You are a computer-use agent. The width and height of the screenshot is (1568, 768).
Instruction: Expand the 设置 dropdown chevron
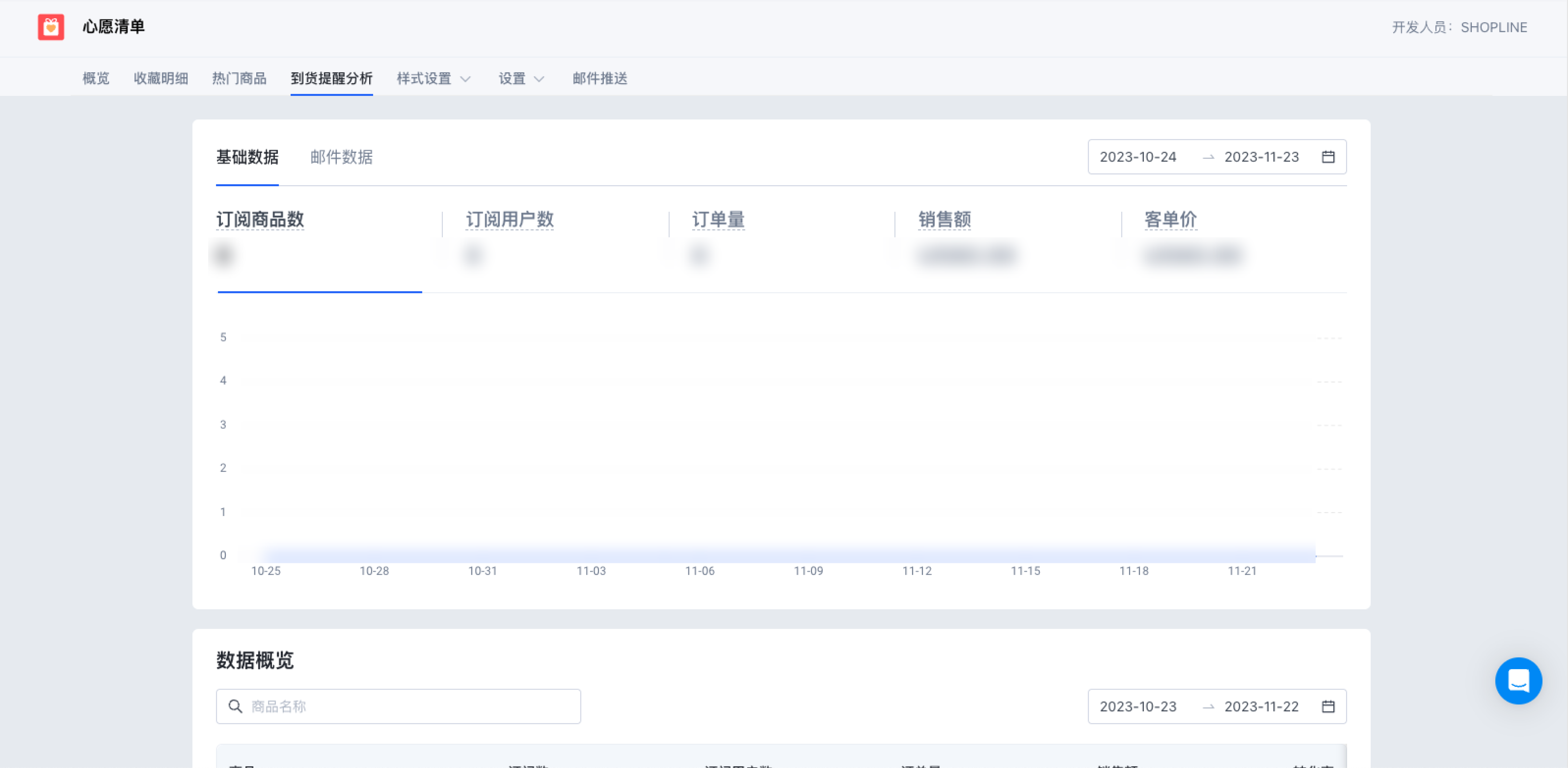[539, 79]
